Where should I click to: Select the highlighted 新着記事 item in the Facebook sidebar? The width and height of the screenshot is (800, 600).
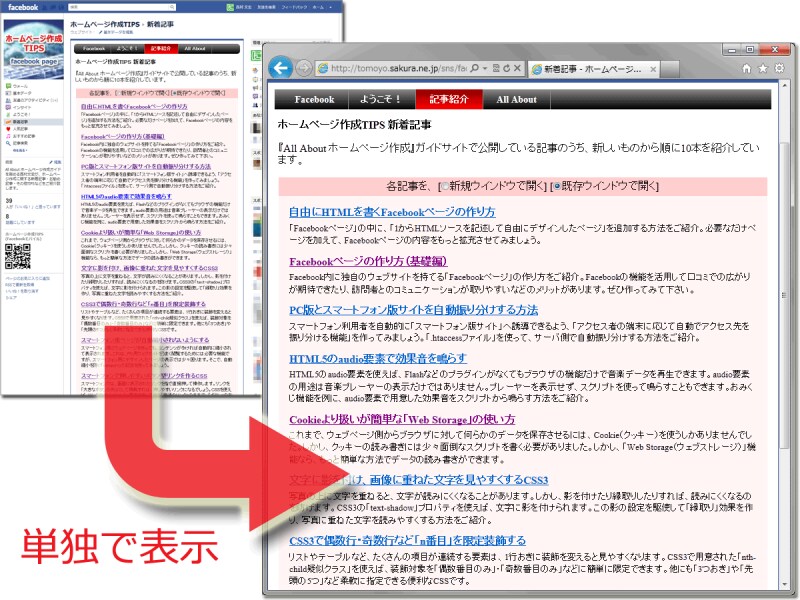tap(33, 122)
